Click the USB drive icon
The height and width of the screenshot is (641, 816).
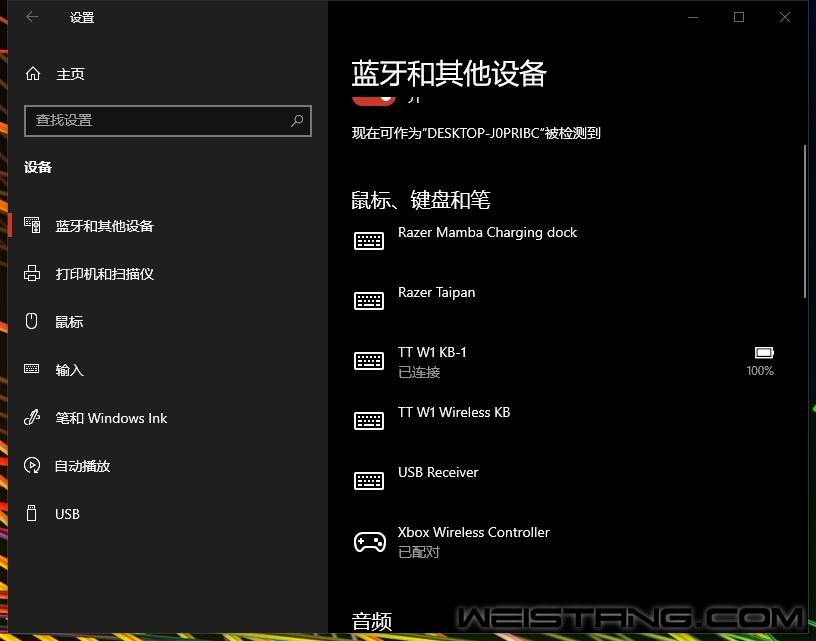tap(32, 513)
